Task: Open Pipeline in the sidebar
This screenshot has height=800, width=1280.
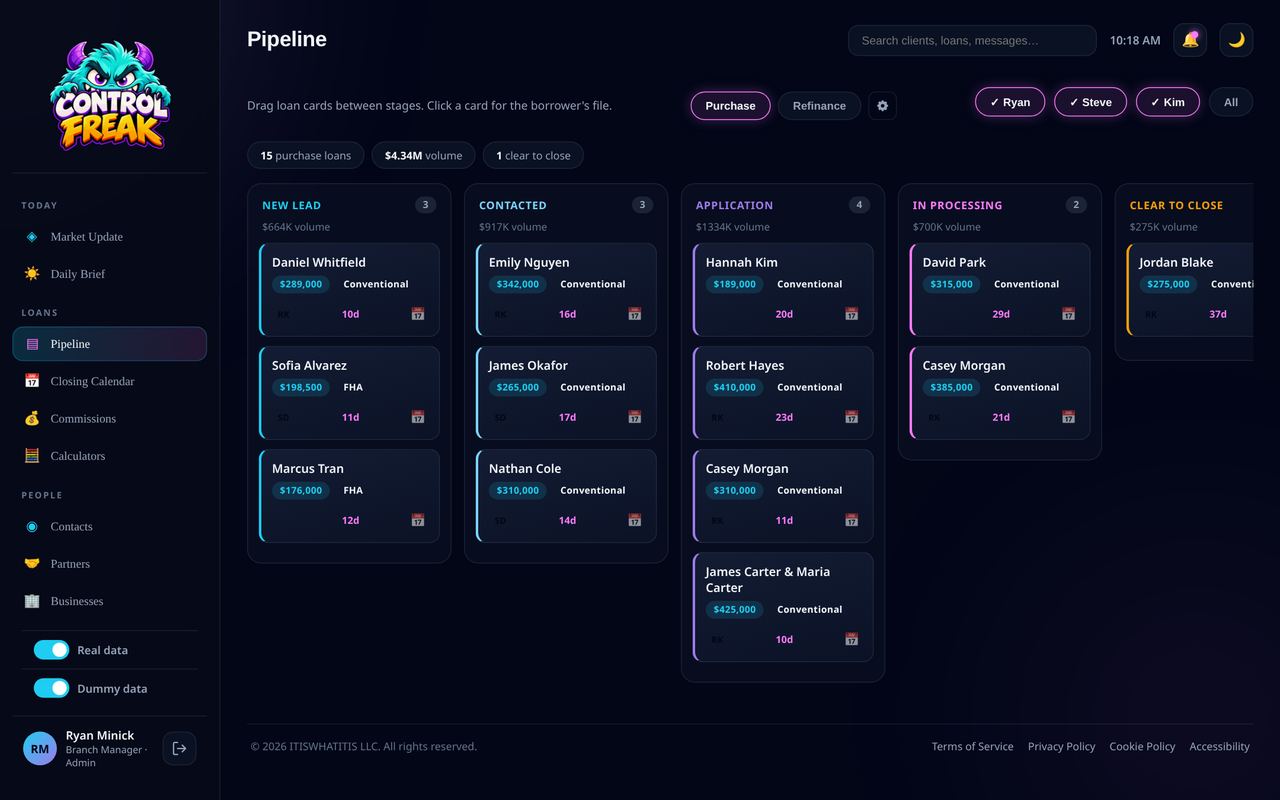Action: pos(110,344)
